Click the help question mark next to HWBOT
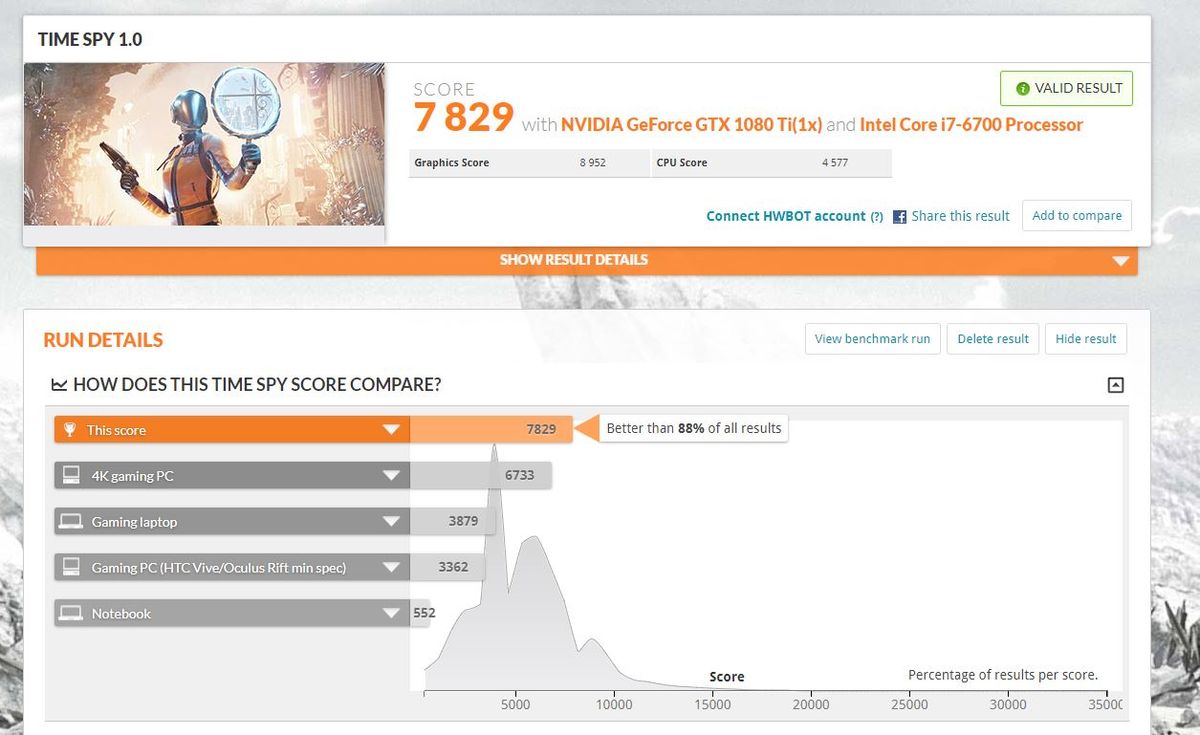This screenshot has height=735, width=1200. tap(876, 216)
